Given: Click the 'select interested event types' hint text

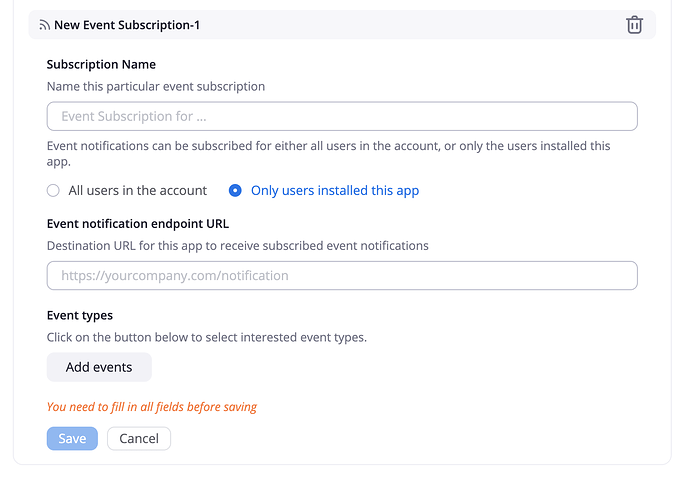Looking at the screenshot, I should (206, 337).
